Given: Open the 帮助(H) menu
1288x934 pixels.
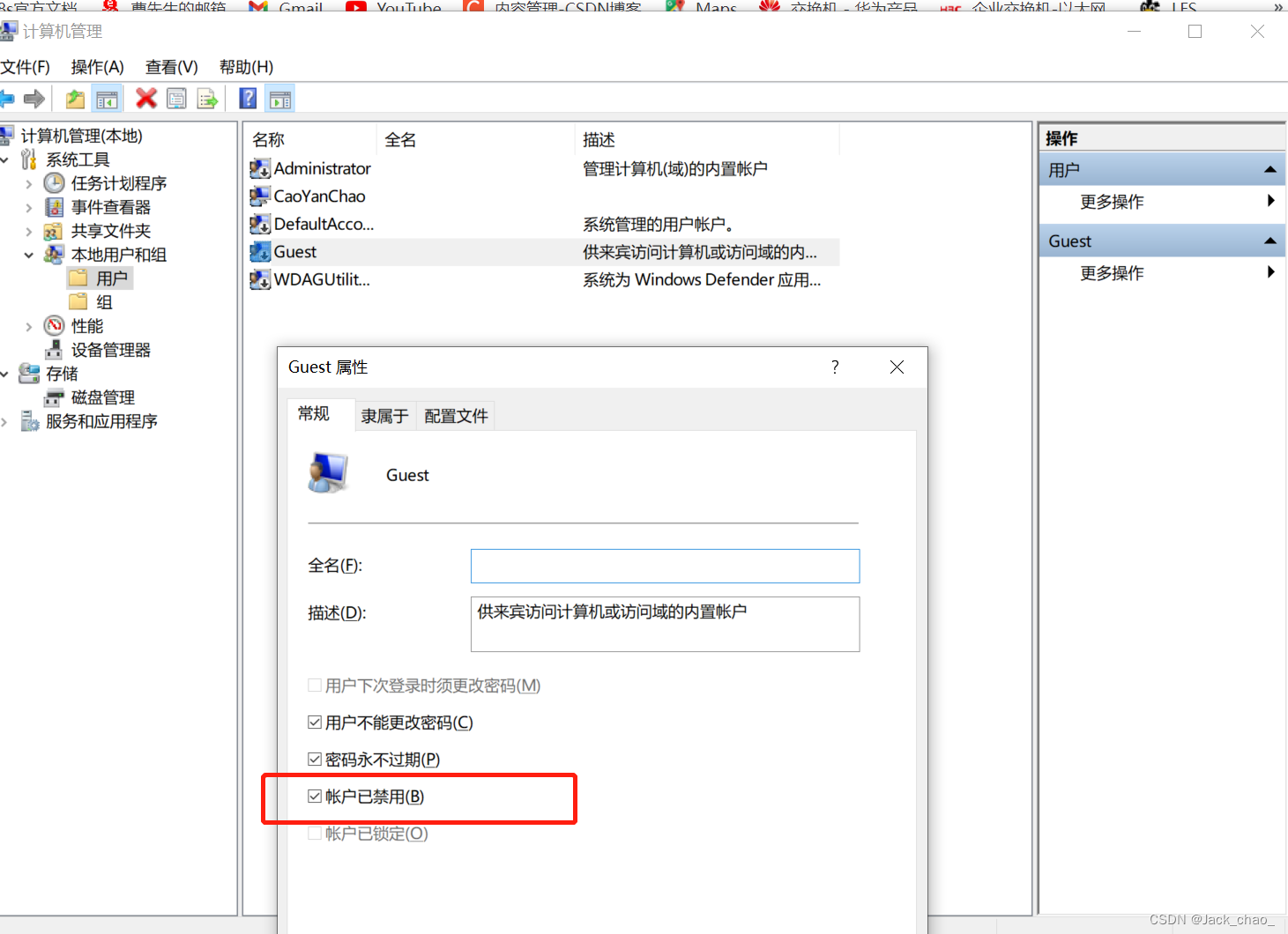Looking at the screenshot, I should (246, 67).
